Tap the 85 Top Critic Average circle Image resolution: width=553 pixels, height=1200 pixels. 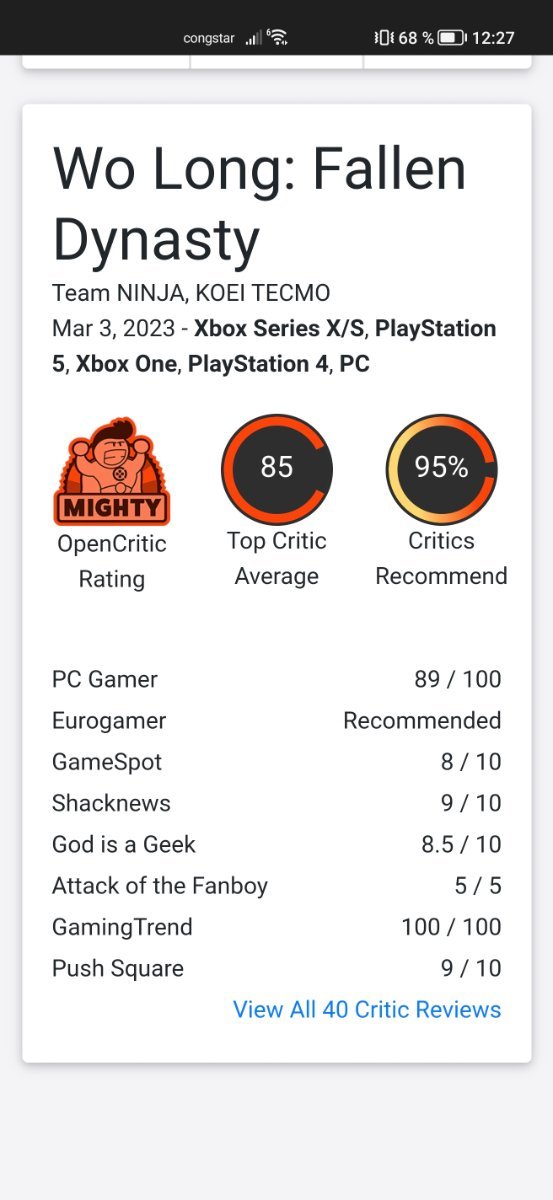coord(277,469)
